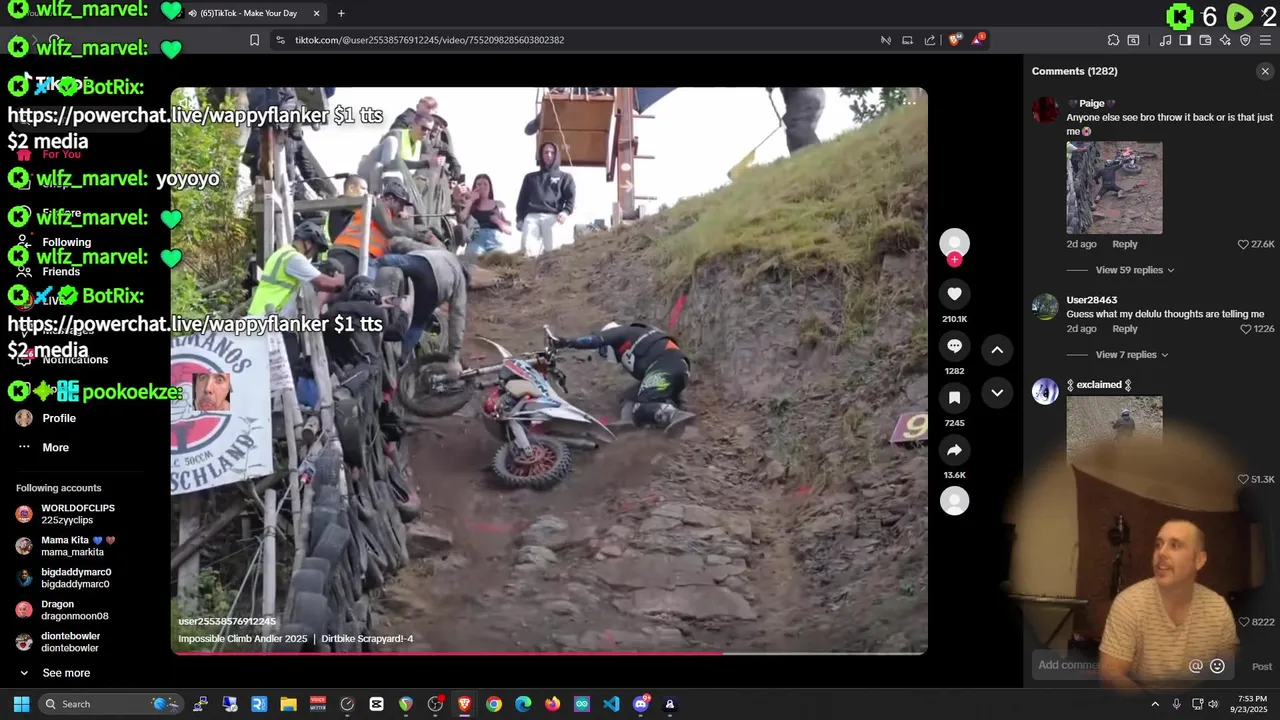Close the Comments panel

point(1265,71)
